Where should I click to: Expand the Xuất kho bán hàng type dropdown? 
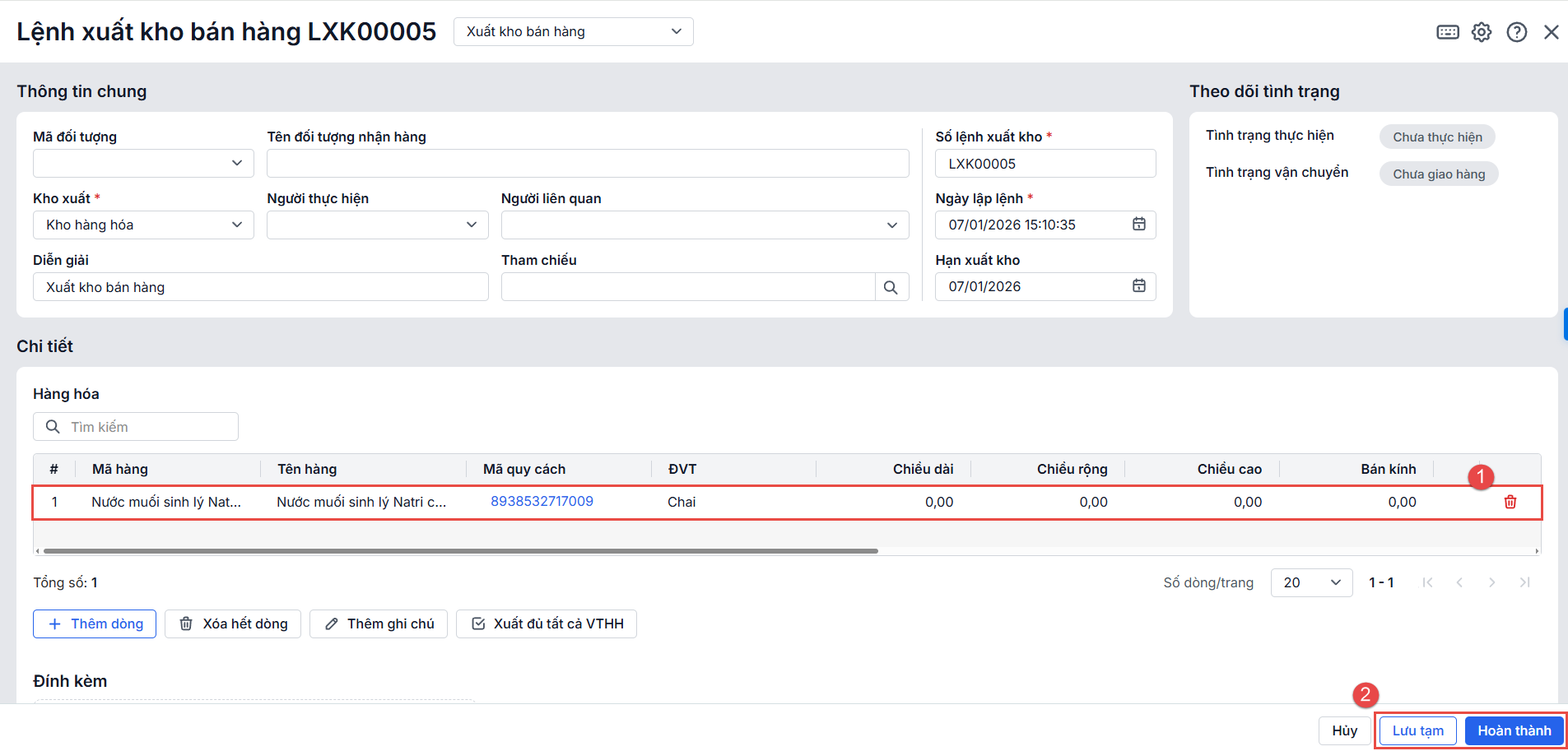click(573, 31)
